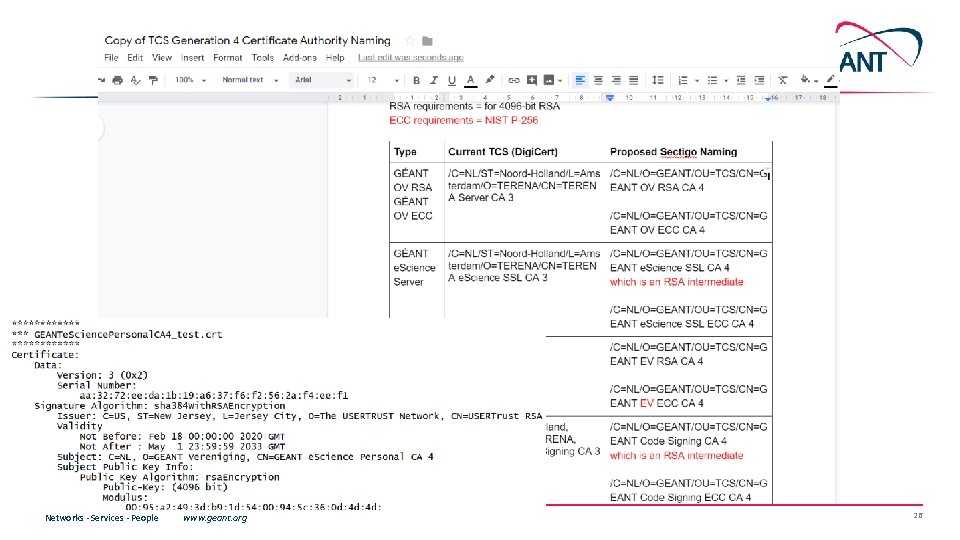Select Left align
Image resolution: width=960 pixels, height=540 pixels.
pos(580,80)
